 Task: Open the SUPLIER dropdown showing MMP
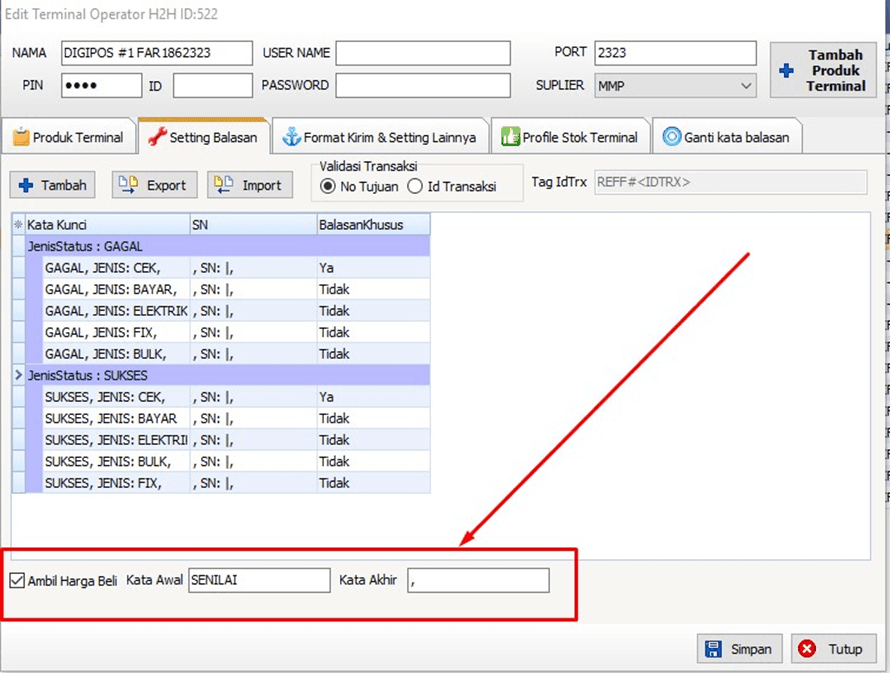(x=746, y=86)
